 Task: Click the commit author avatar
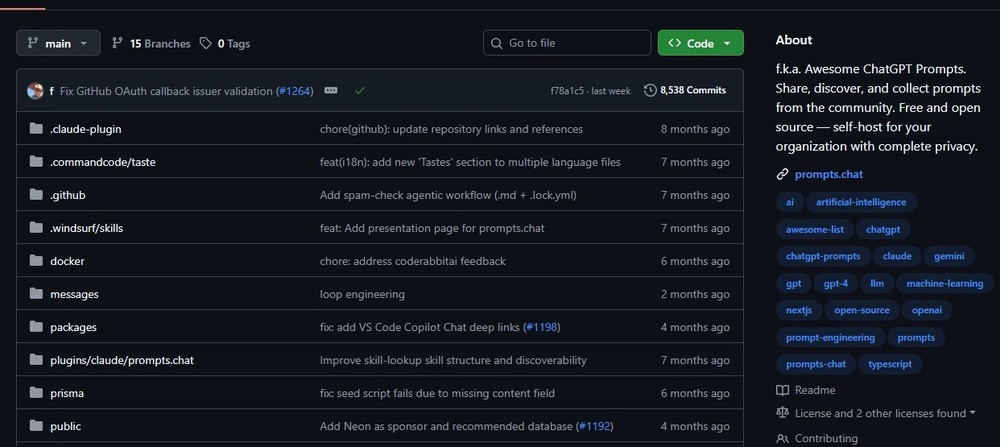[35, 91]
